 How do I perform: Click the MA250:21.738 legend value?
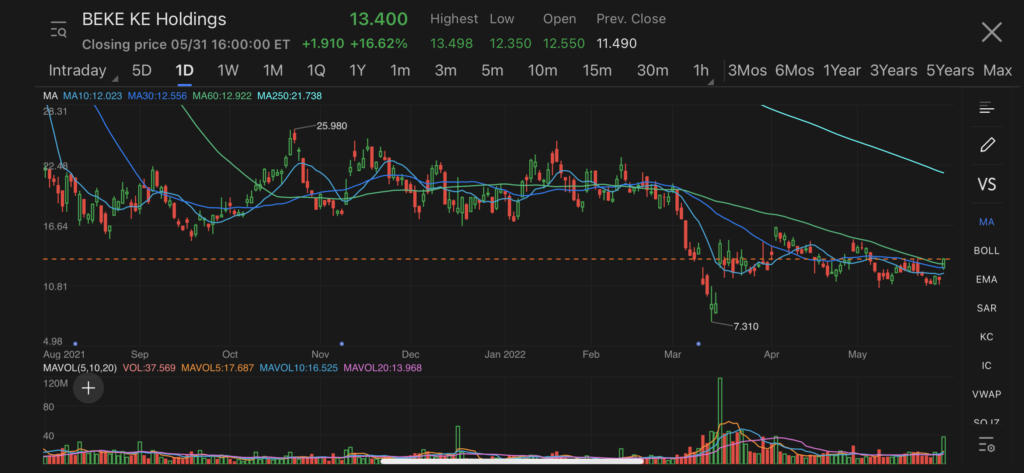coord(289,96)
